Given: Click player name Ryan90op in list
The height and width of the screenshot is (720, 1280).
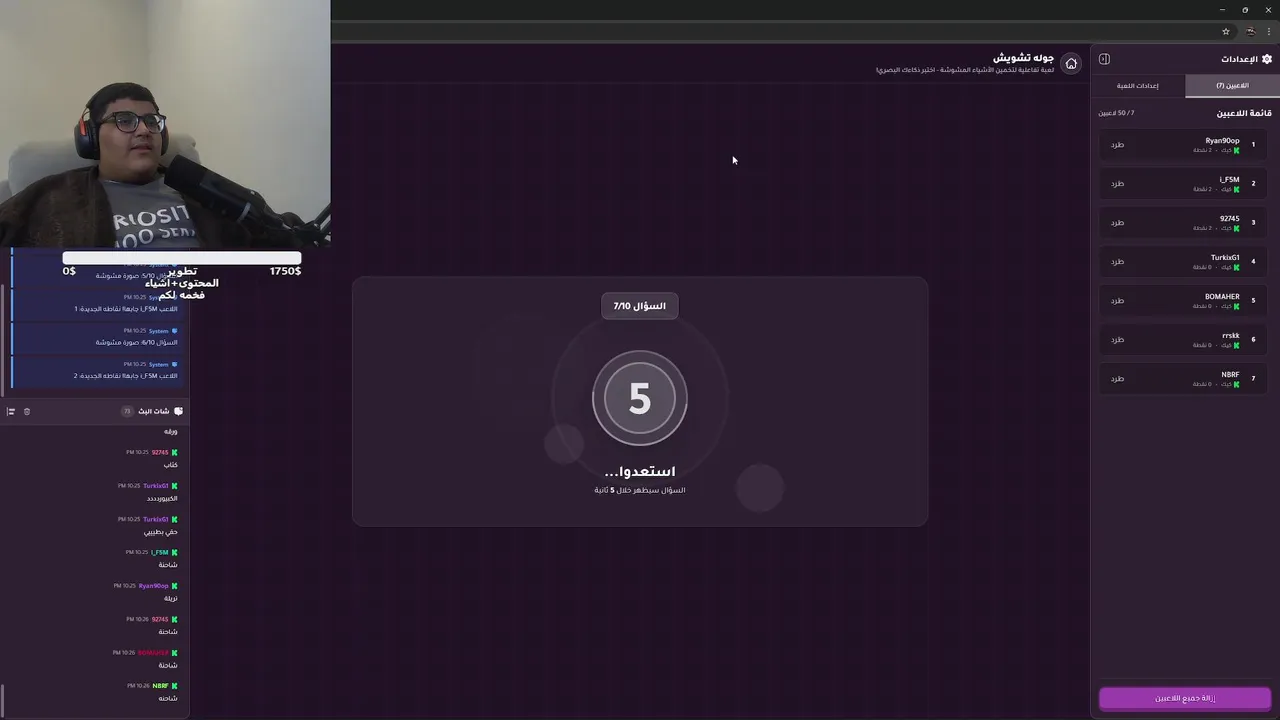Looking at the screenshot, I should 1222,141.
